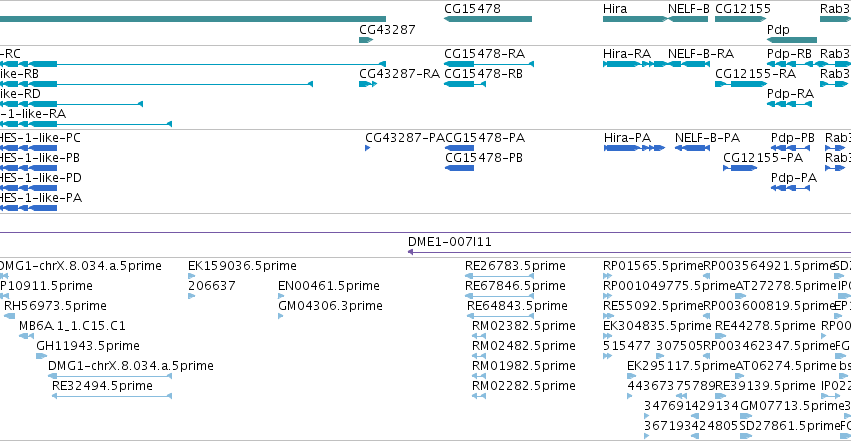Select the HES-1-like-PC protein feature
Image resolution: width=851 pixels, height=441 pixels.
[28, 148]
